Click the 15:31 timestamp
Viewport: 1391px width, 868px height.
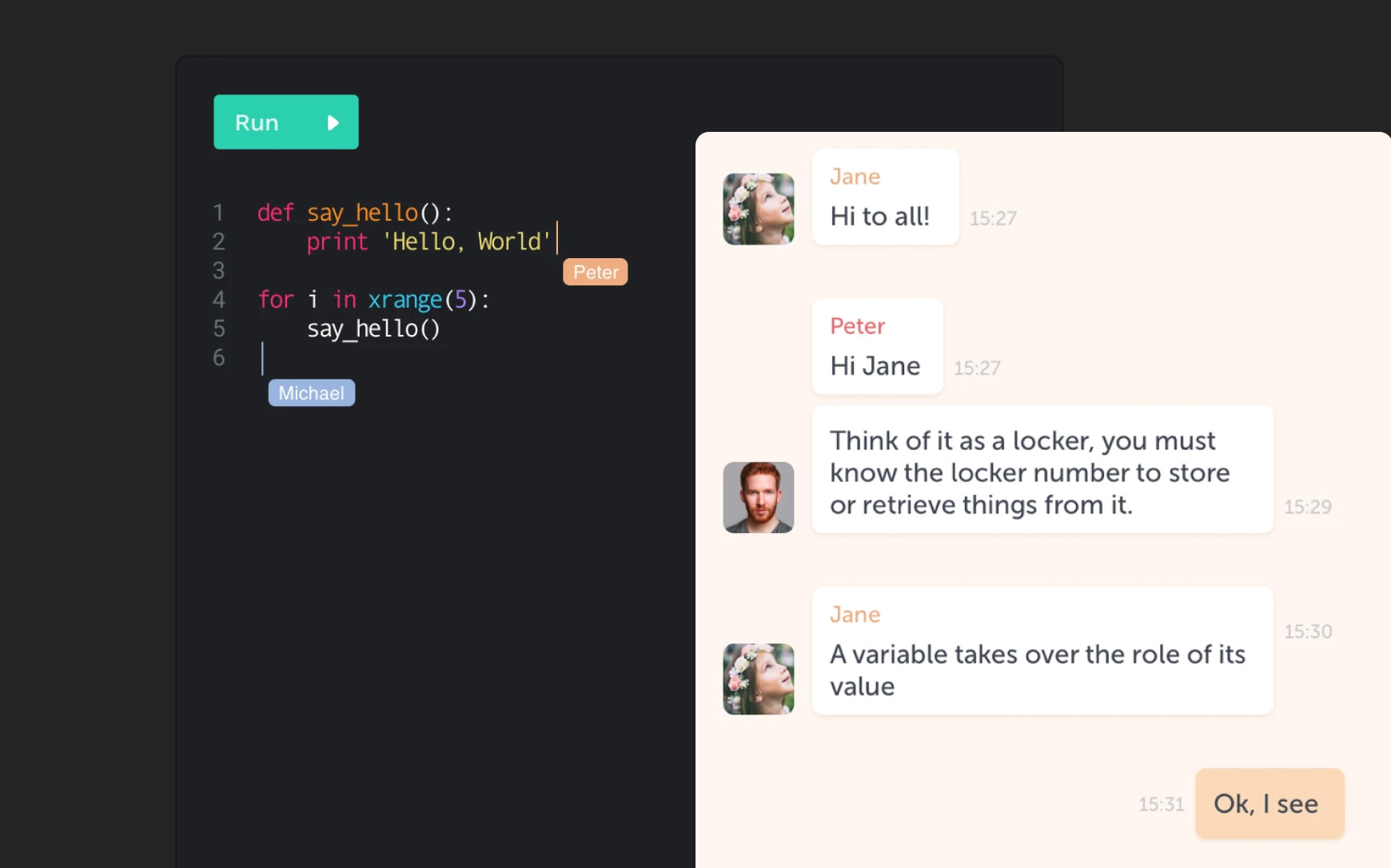[1161, 804]
